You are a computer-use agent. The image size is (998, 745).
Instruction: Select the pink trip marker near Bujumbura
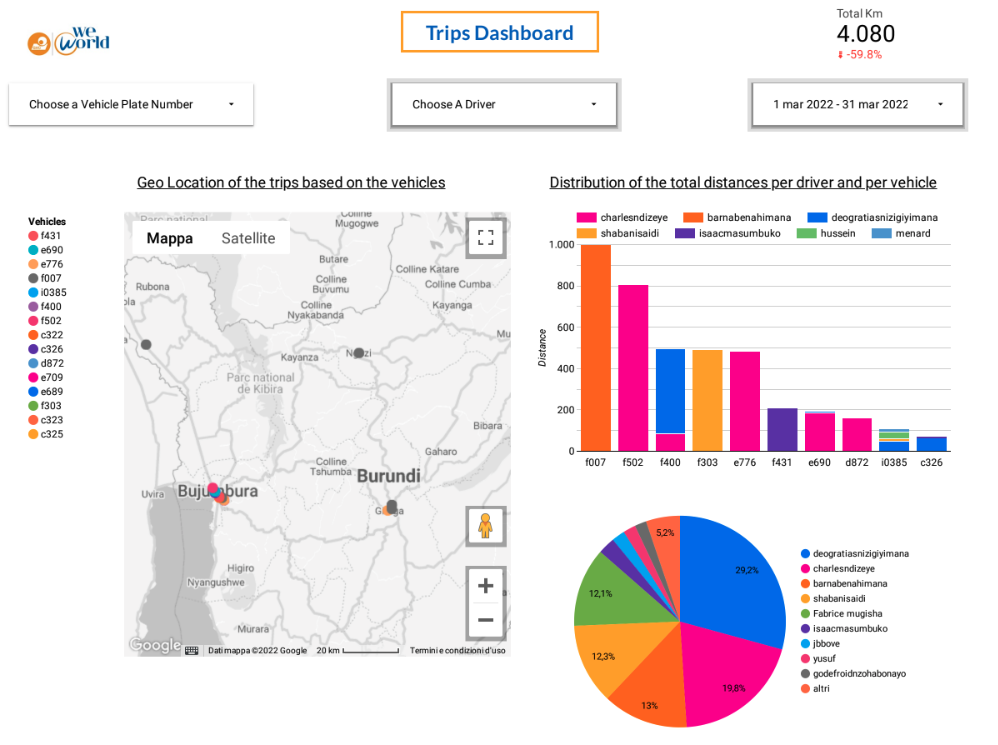point(213,490)
